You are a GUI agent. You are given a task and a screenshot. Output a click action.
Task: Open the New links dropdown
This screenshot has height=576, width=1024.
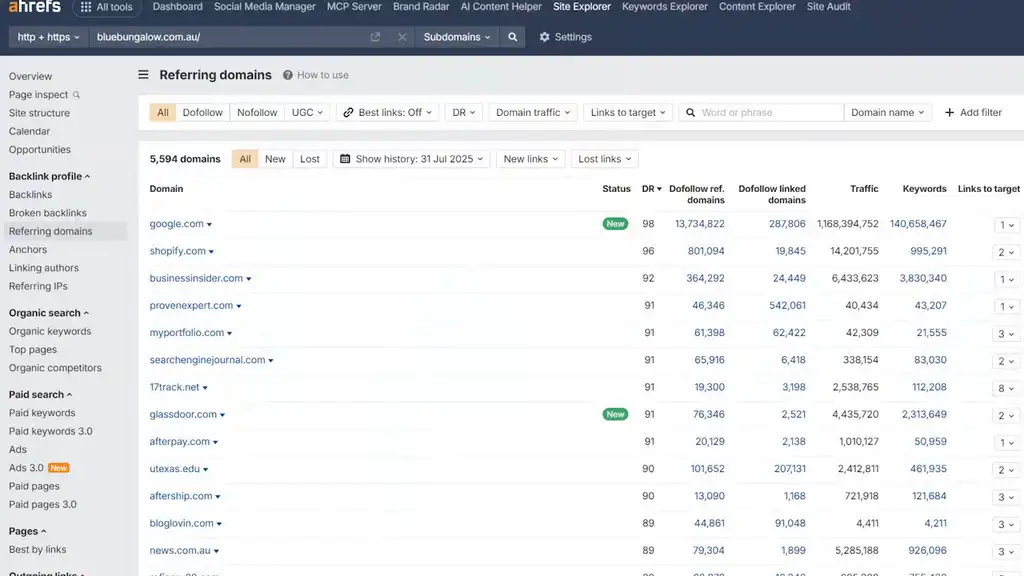click(530, 159)
